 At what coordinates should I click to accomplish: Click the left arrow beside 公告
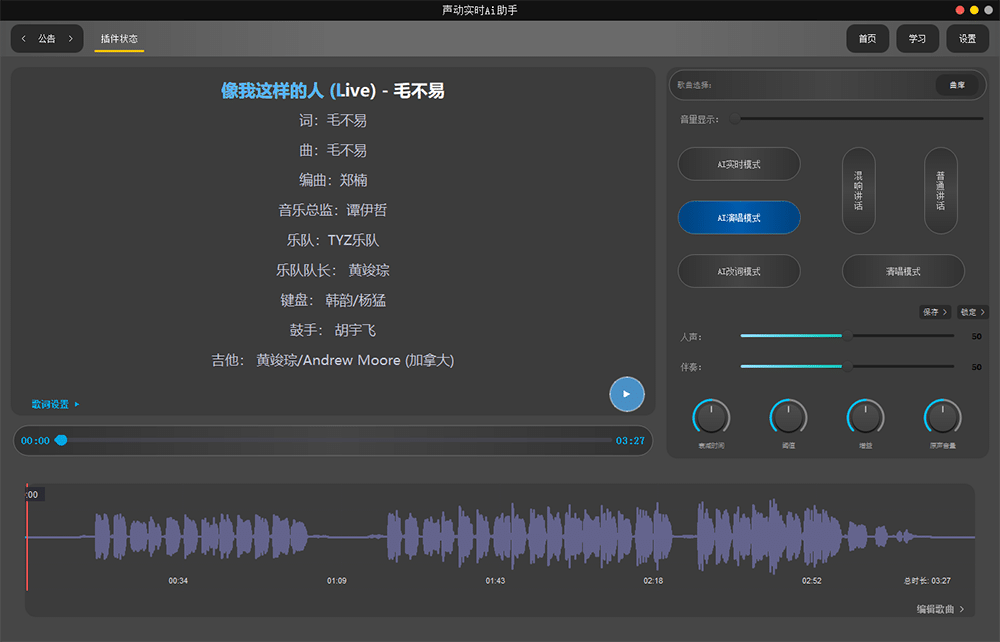click(24, 39)
